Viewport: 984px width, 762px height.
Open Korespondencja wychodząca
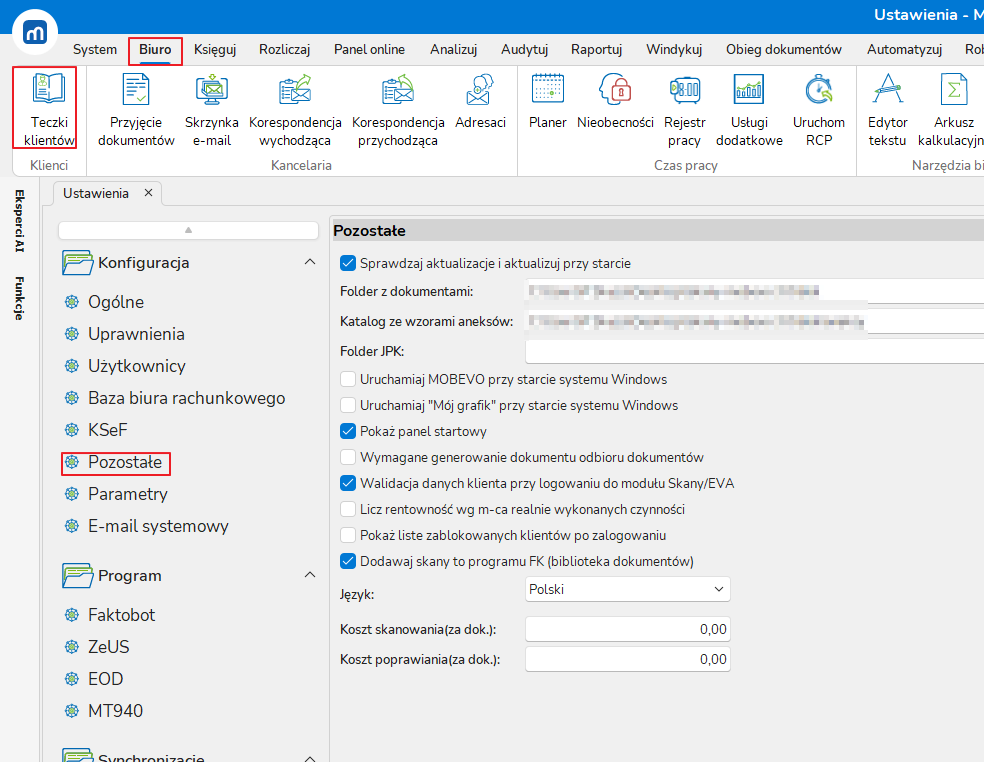click(295, 109)
